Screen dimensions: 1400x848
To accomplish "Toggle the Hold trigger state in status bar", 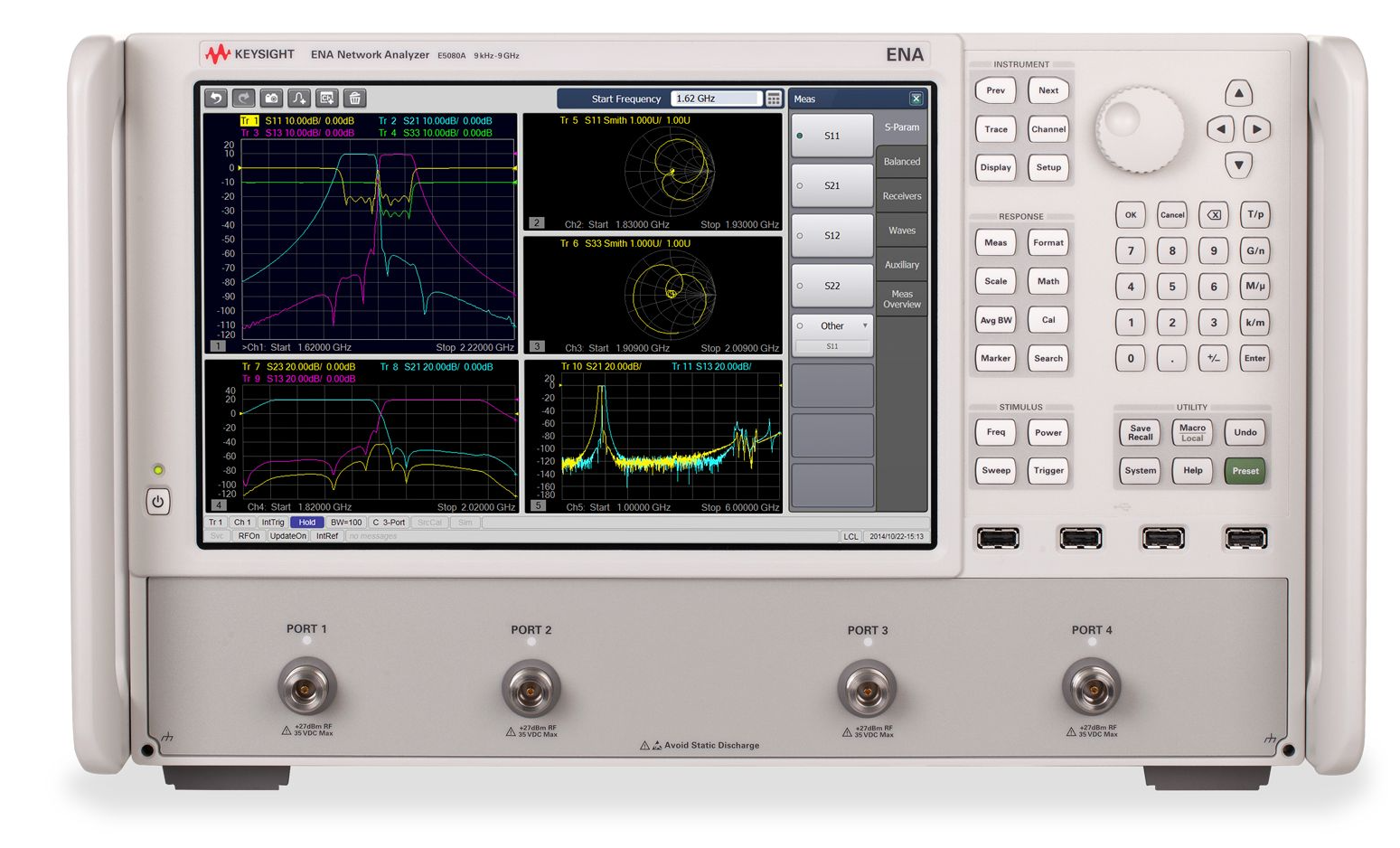I will coord(307,523).
